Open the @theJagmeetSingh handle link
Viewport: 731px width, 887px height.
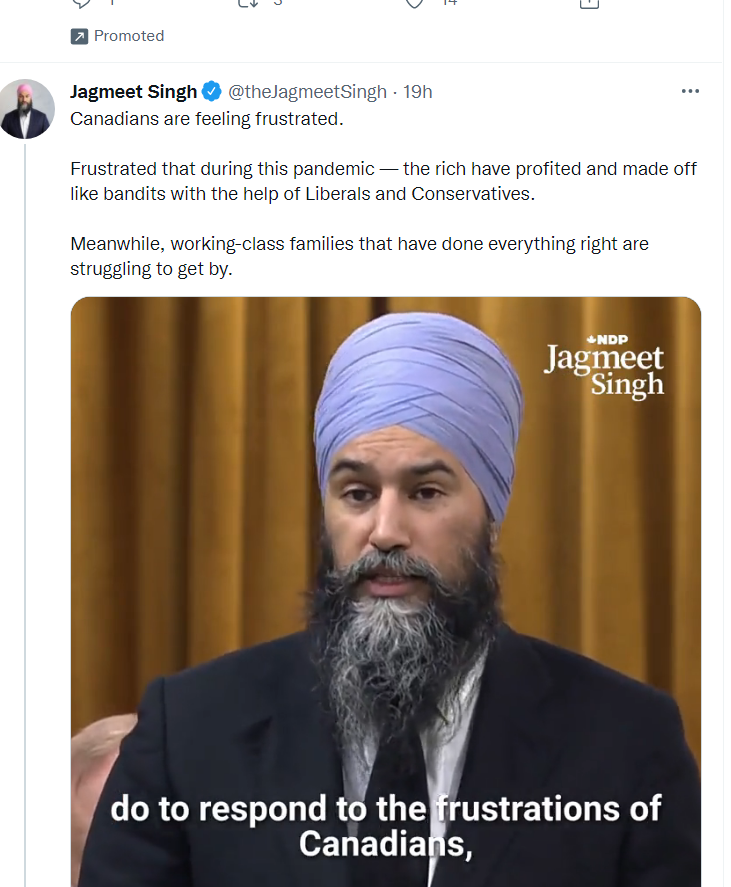307,92
